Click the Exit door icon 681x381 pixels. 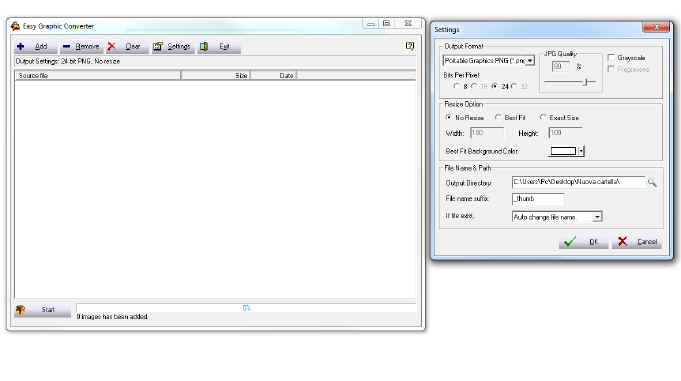click(x=204, y=46)
